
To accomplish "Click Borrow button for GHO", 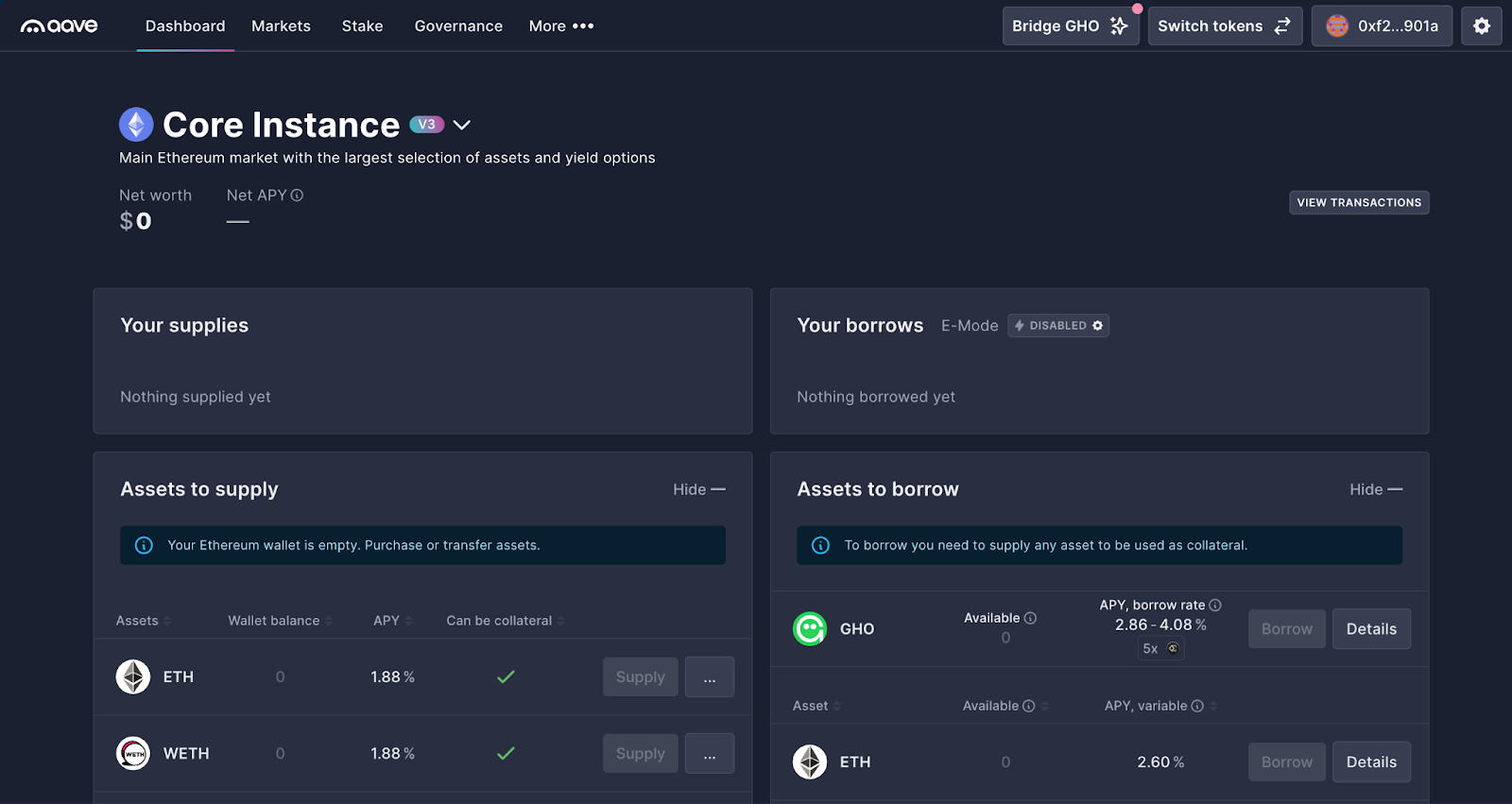I will click(1287, 628).
